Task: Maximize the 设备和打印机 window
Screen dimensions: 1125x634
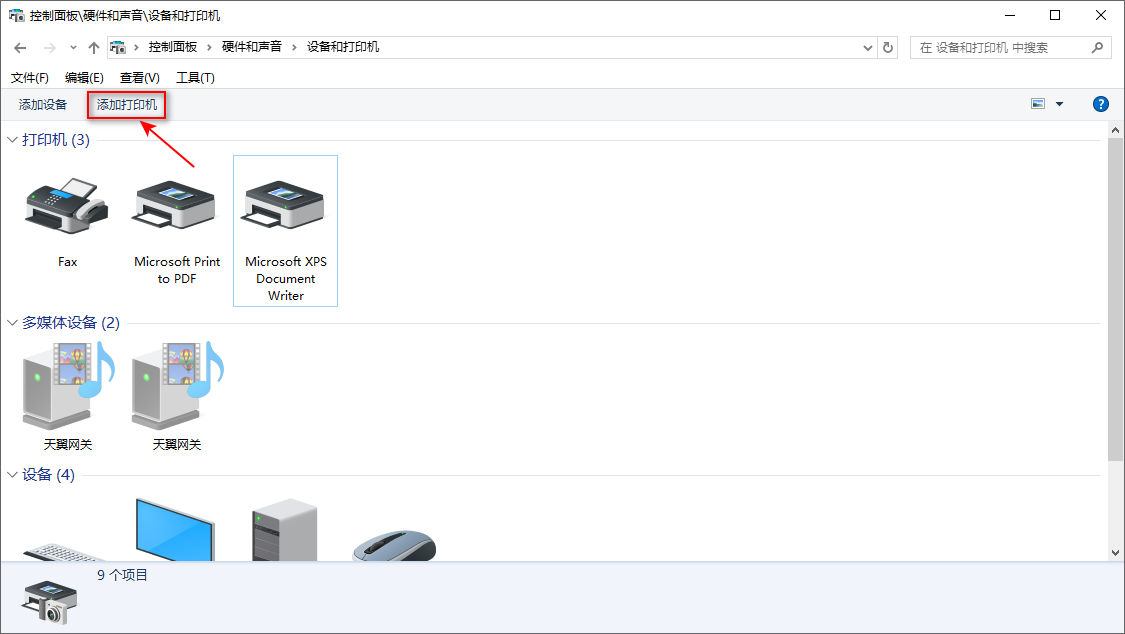Action: coord(1055,15)
